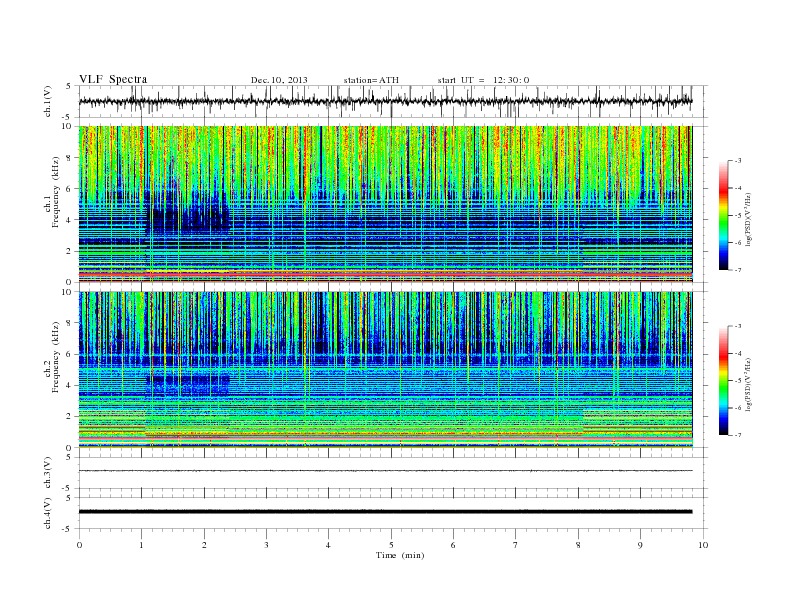Click the ch.2 "Frequency (kHz)" axis label
The image size is (792, 612).
55,356
